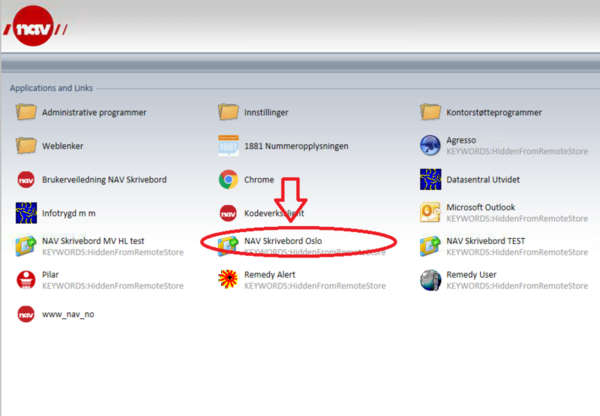Select the Brukerveiledning NAV Skrivebord text
This screenshot has height=416, width=600.
104,180
